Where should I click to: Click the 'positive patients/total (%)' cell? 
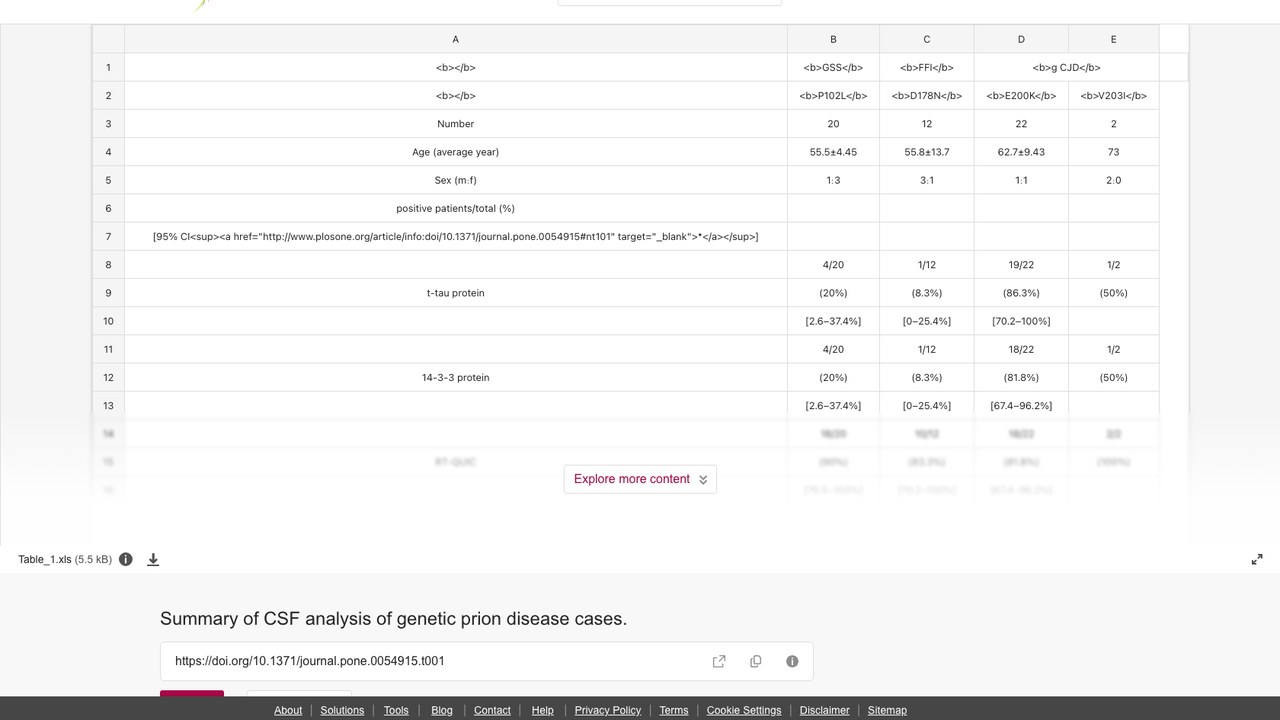click(x=456, y=208)
